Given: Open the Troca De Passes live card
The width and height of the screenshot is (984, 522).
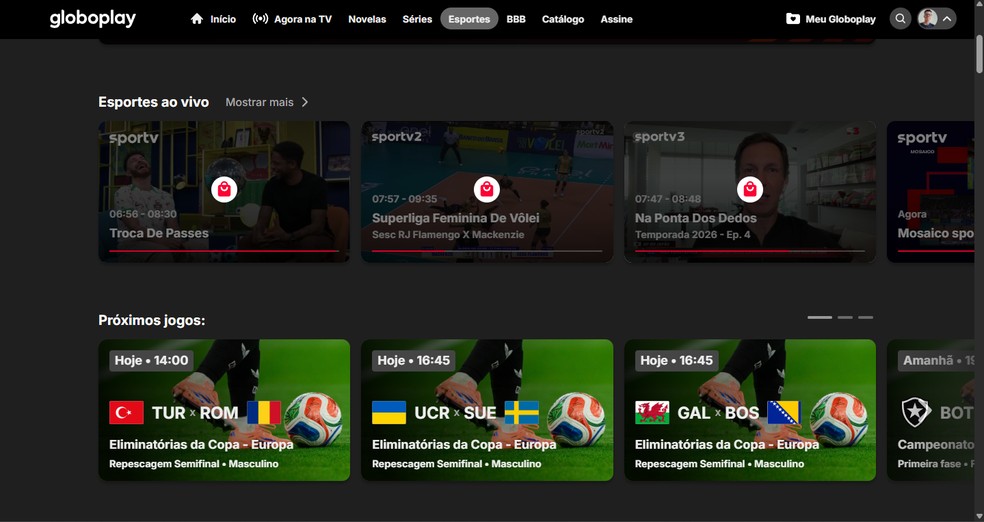Looking at the screenshot, I should (x=224, y=191).
